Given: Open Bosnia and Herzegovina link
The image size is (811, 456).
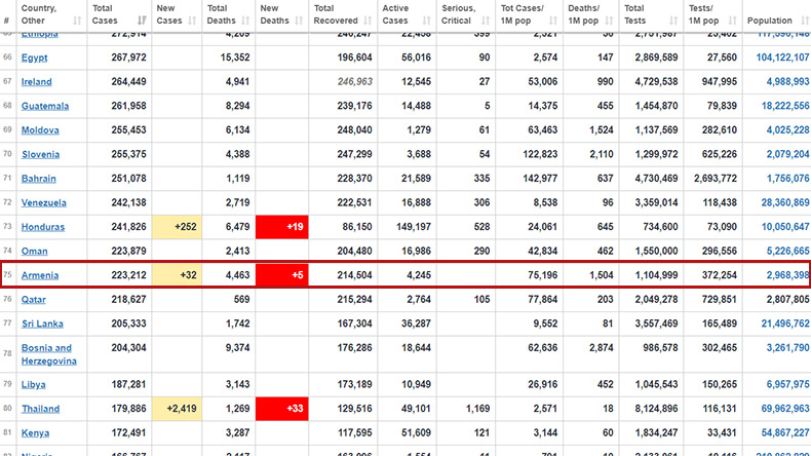Looking at the screenshot, I should (x=49, y=355).
